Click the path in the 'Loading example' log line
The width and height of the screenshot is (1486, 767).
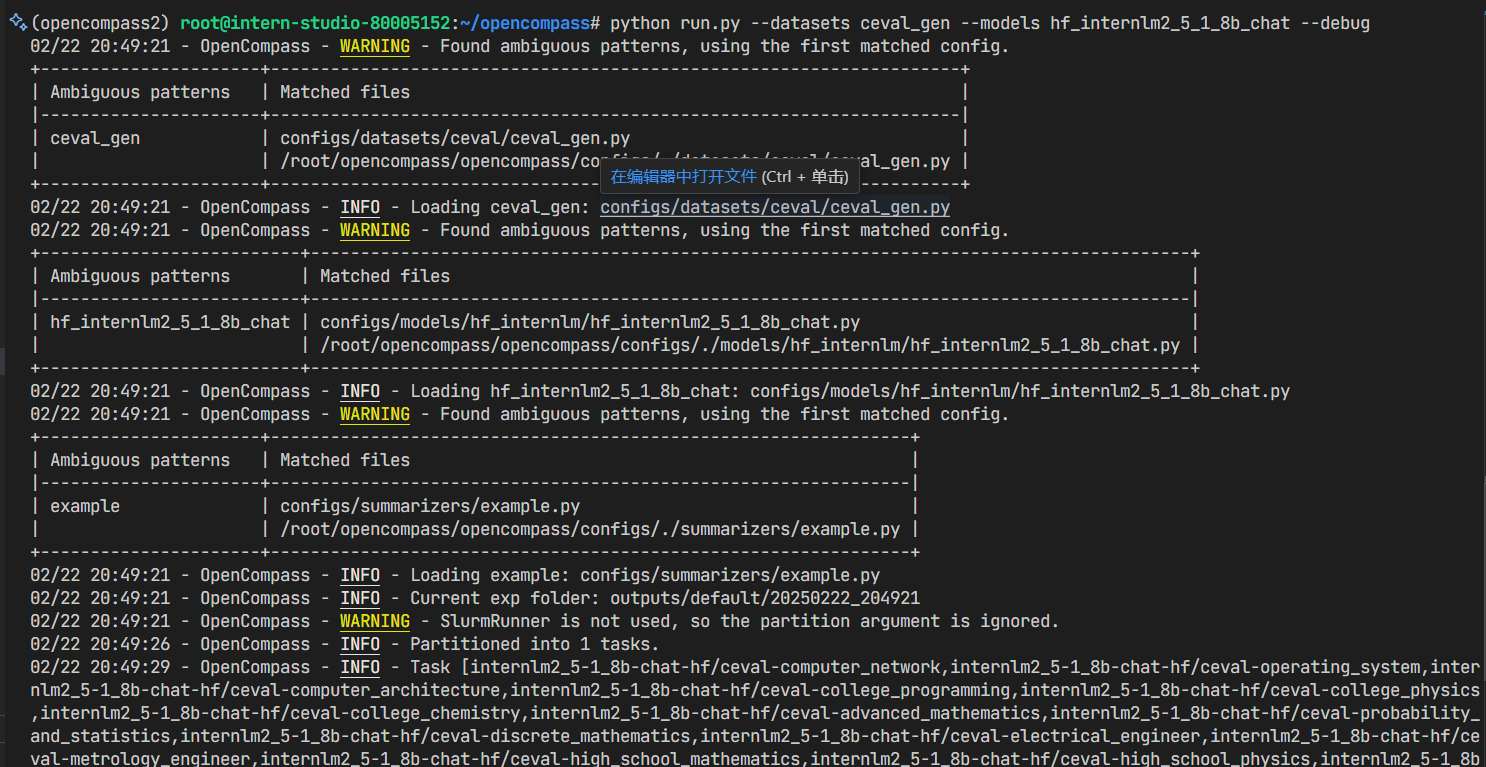click(x=730, y=576)
